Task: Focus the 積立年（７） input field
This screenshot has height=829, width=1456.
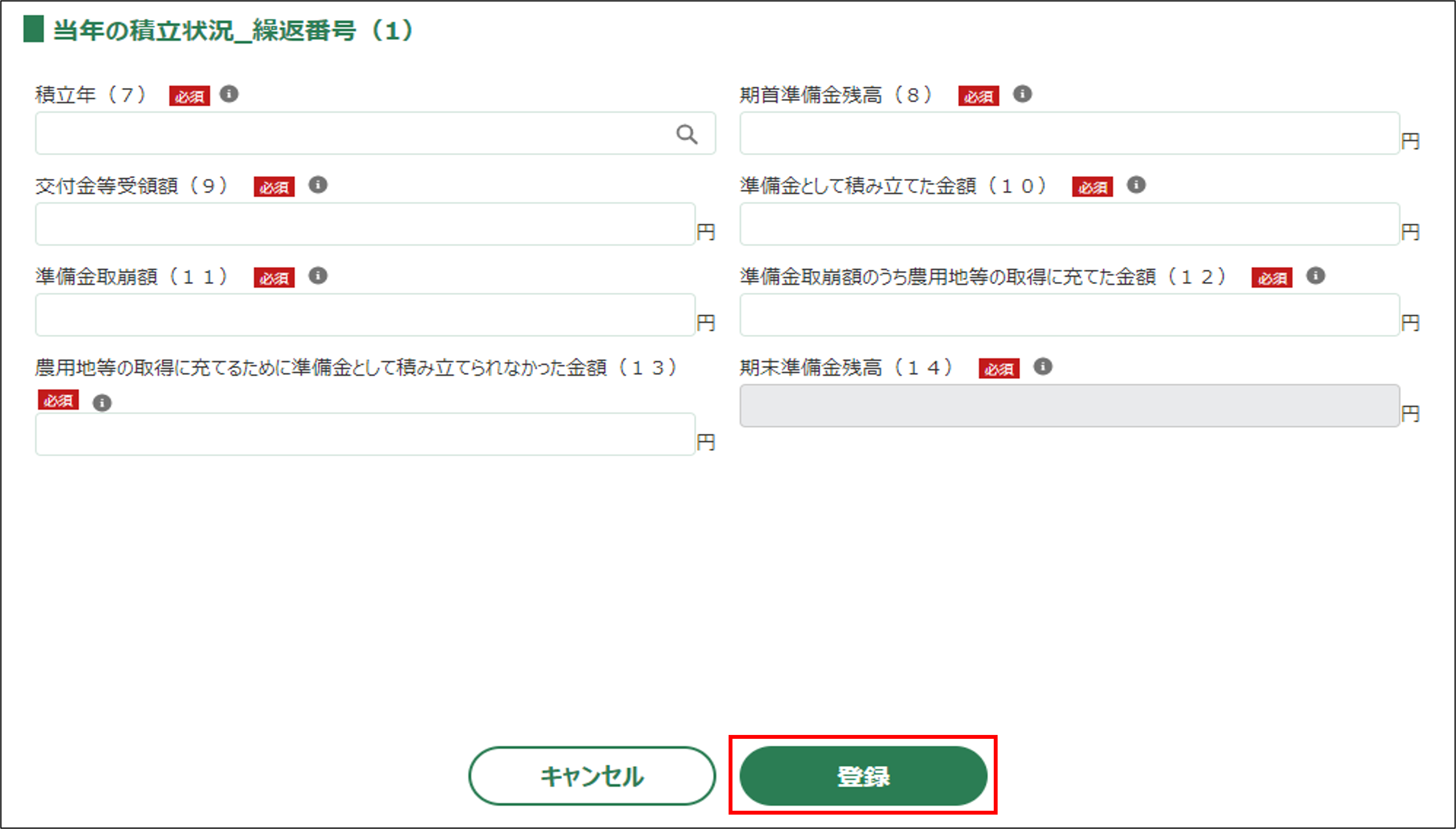Action: (x=353, y=133)
